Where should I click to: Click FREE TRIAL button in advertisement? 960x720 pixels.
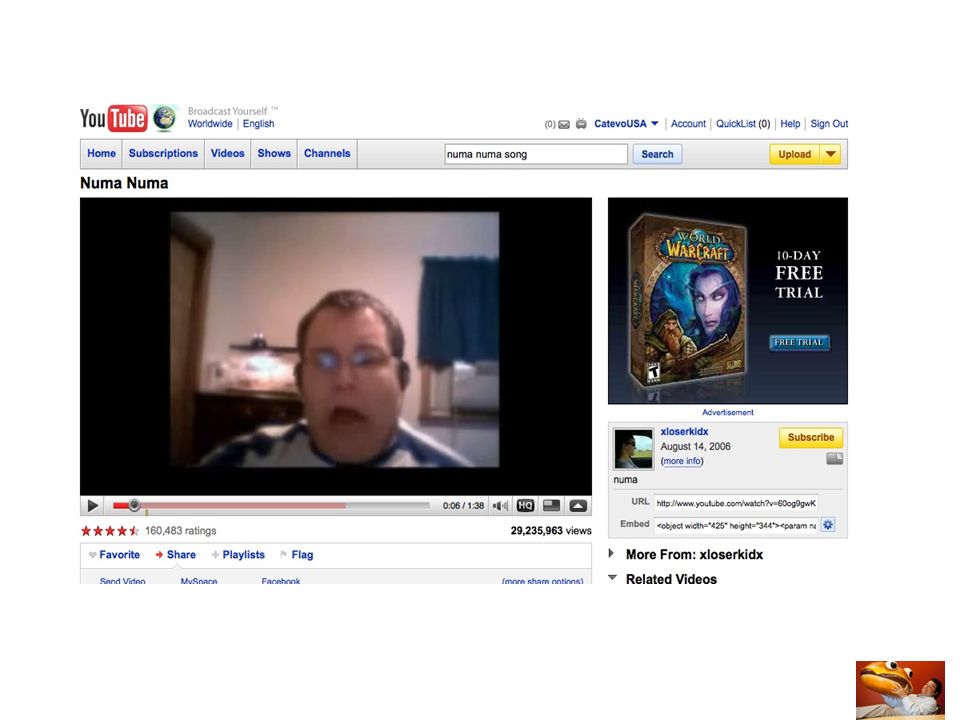tap(799, 343)
